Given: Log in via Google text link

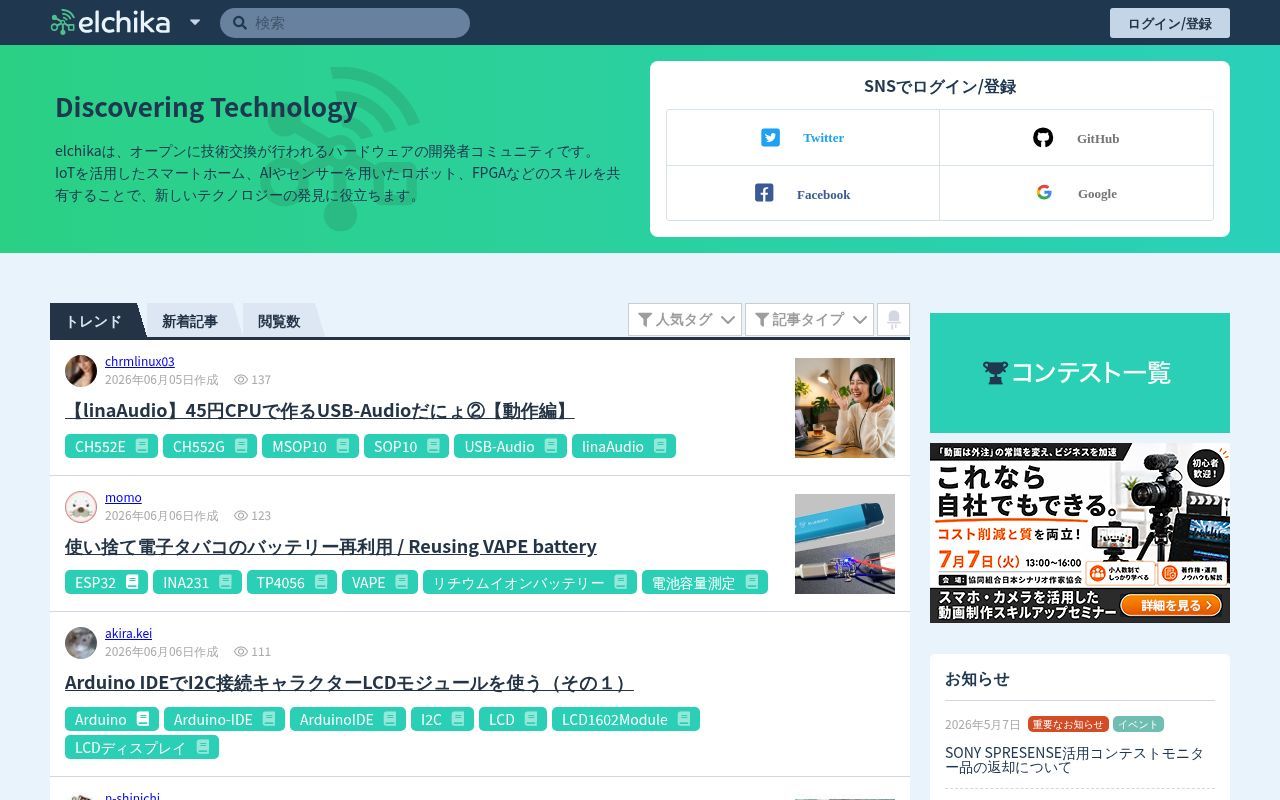Looking at the screenshot, I should tap(1097, 194).
